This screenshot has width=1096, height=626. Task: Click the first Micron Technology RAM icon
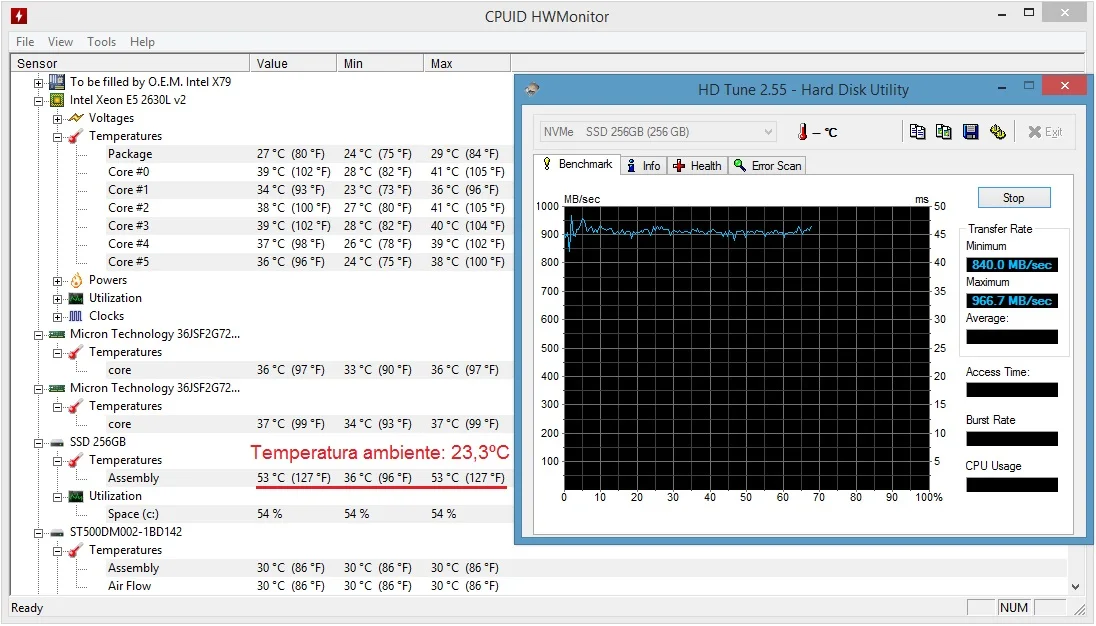coord(57,334)
